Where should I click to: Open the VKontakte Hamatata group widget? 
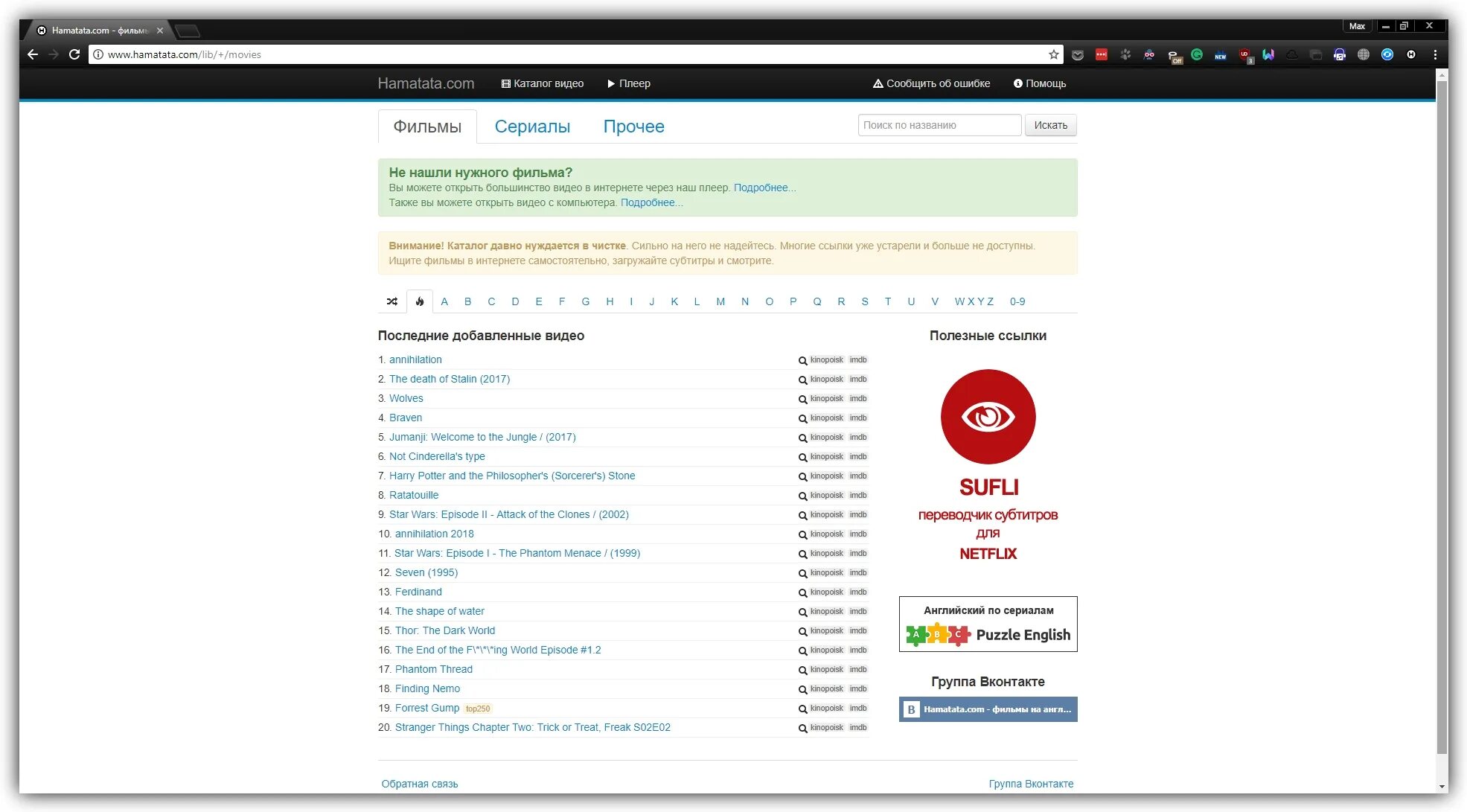click(x=988, y=709)
